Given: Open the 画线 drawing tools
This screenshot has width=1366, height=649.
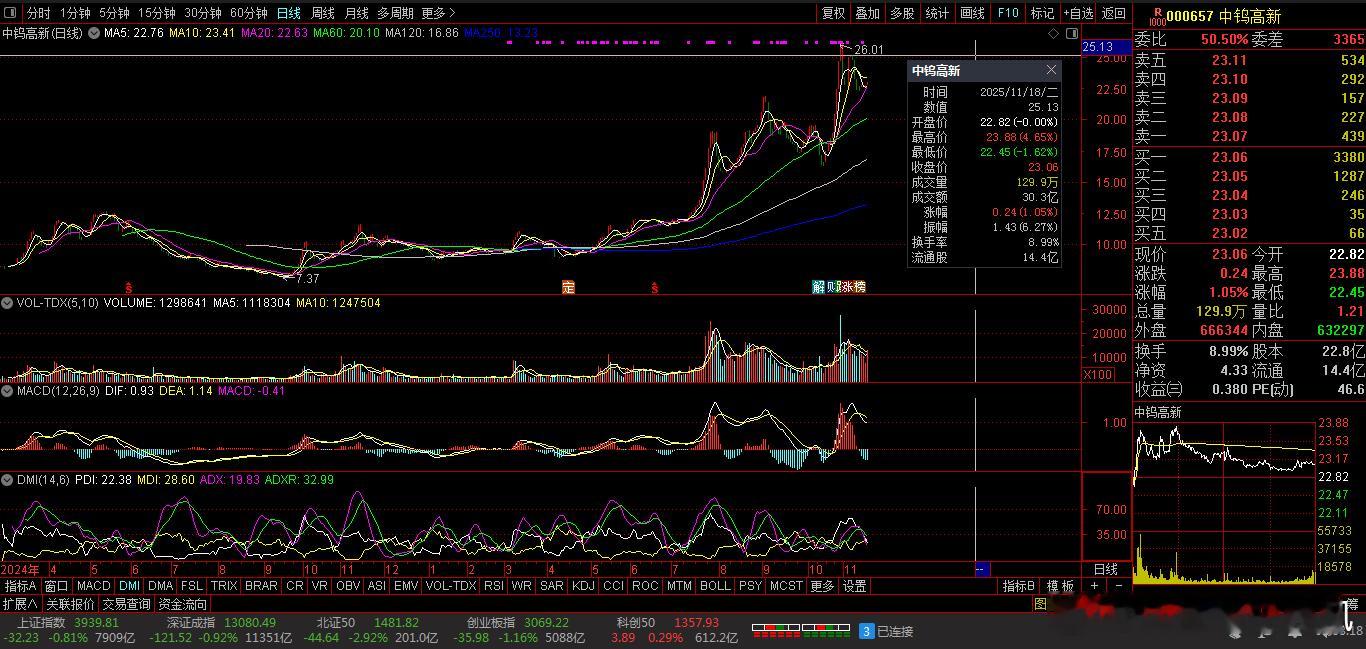Looking at the screenshot, I should pyautogui.click(x=972, y=13).
